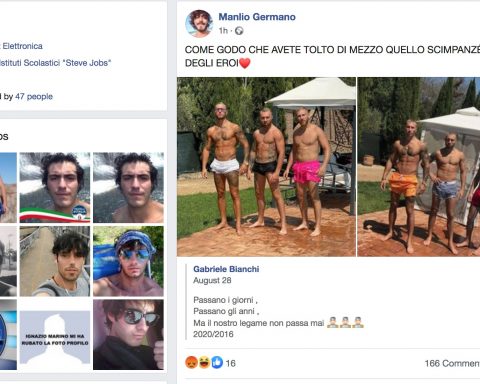Open the right photo with white gazebo
This screenshot has height=384, width=480.
pos(419,167)
